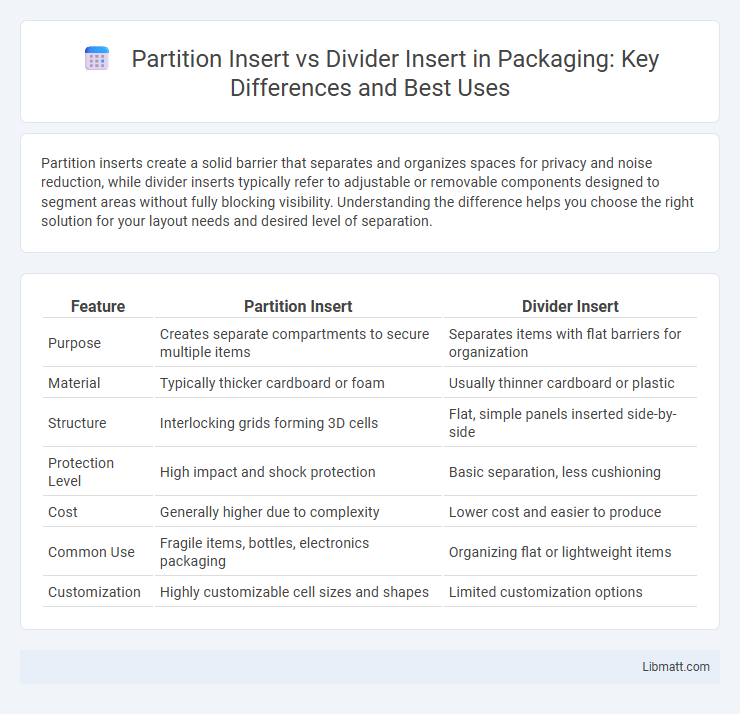This screenshot has width=740, height=714.
Task: Select 'Basic separation, less cushioning' cell
Action: point(570,472)
